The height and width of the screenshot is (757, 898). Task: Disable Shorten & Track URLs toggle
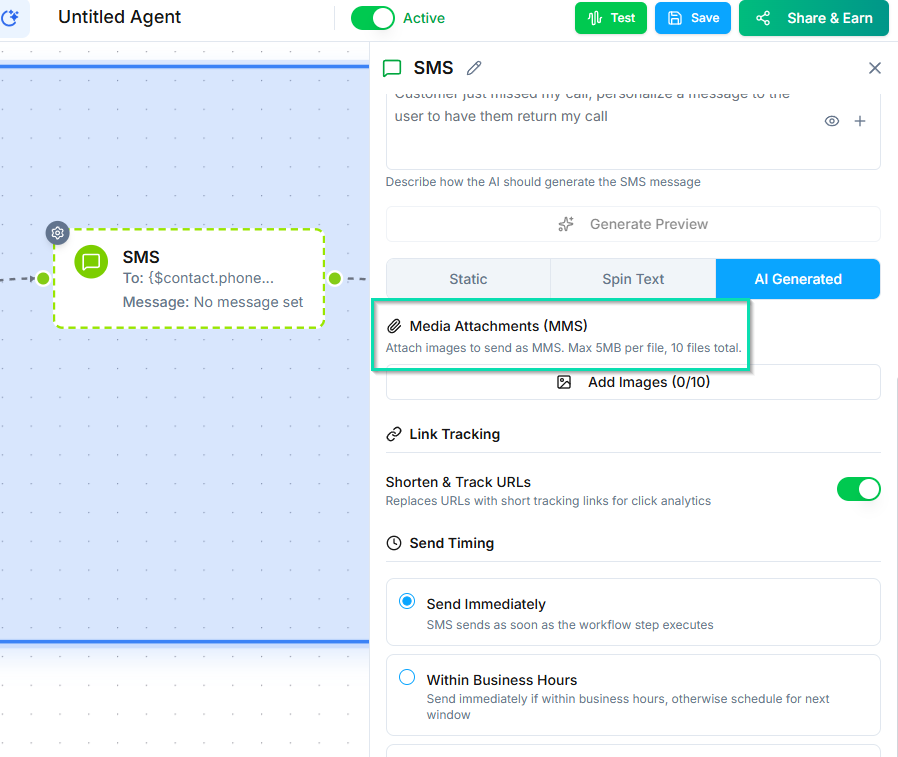tap(858, 489)
